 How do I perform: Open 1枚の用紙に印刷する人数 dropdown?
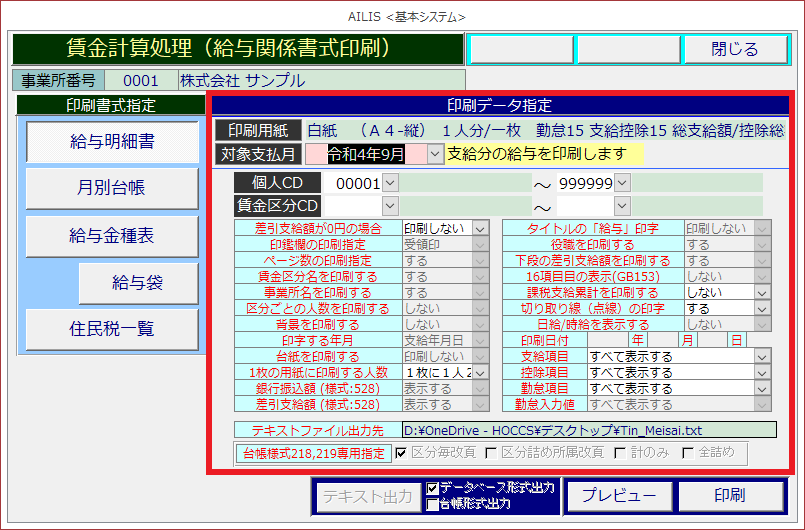pos(481,373)
